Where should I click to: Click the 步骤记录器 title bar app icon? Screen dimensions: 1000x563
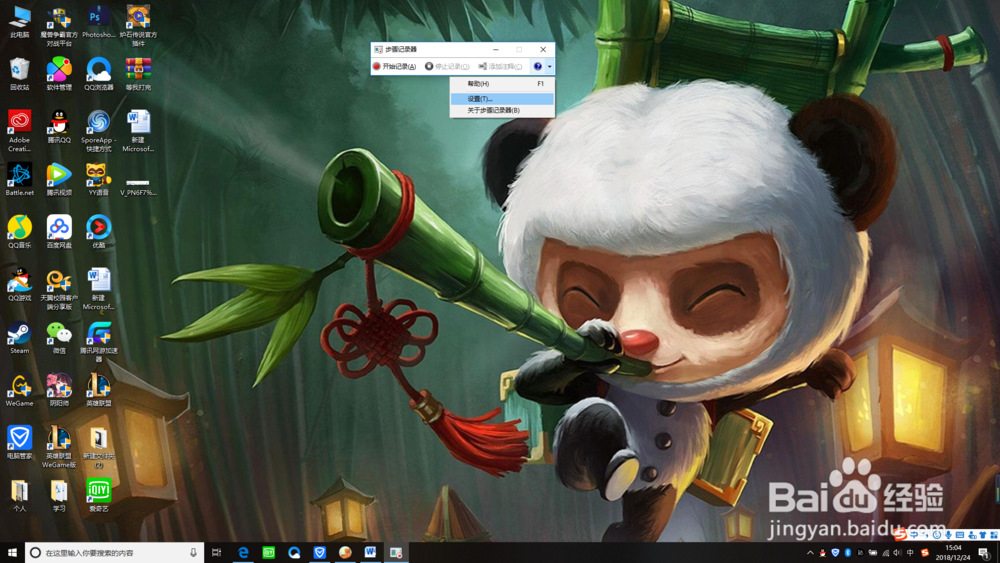pos(379,49)
